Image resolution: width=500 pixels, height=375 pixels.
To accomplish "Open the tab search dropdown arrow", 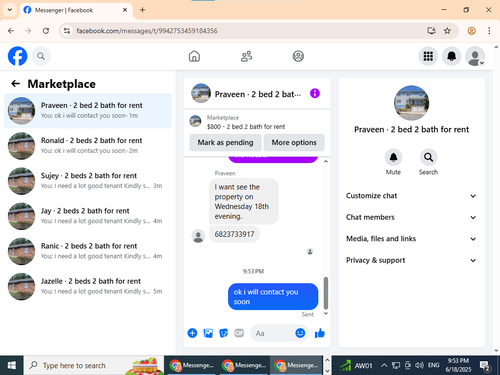I will click(10, 10).
